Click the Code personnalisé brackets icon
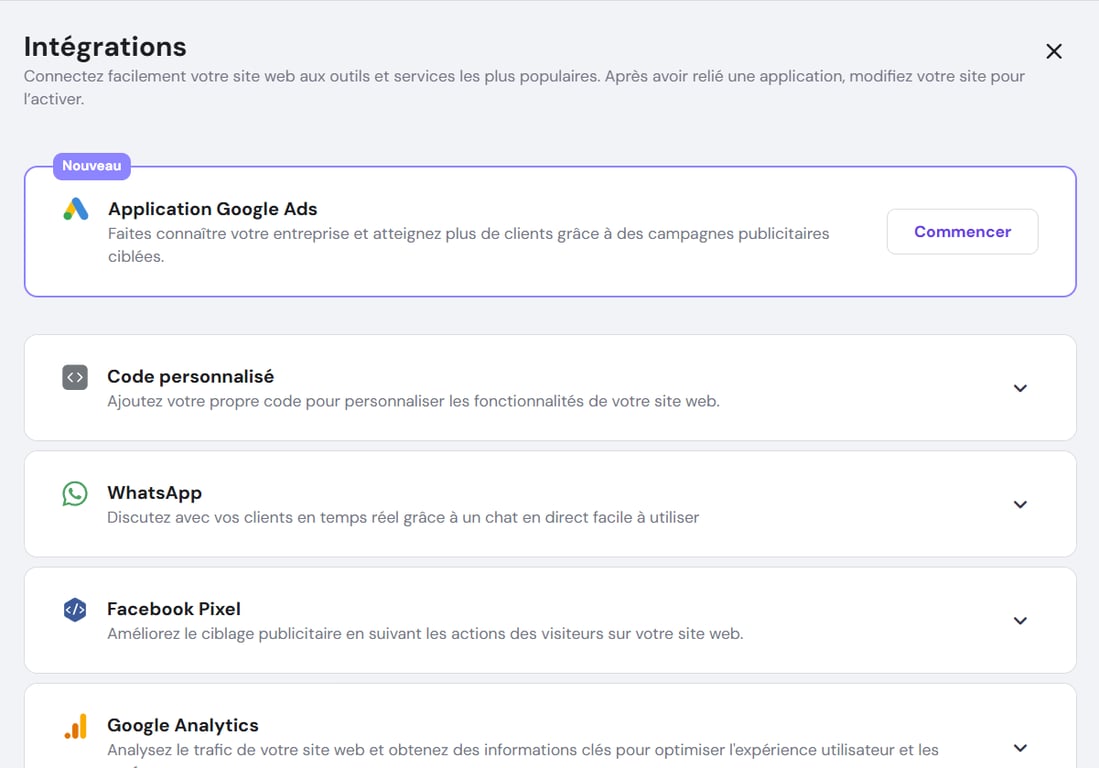The height and width of the screenshot is (768, 1099). tap(74, 377)
